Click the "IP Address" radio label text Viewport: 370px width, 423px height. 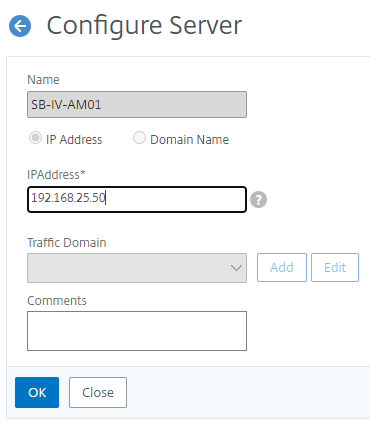pyautogui.click(x=74, y=139)
